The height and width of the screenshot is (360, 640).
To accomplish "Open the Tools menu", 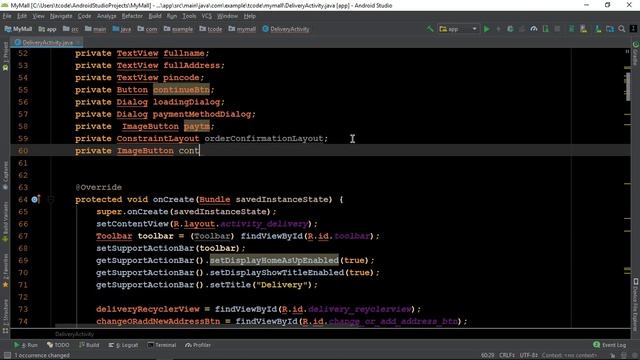I will (189, 16).
